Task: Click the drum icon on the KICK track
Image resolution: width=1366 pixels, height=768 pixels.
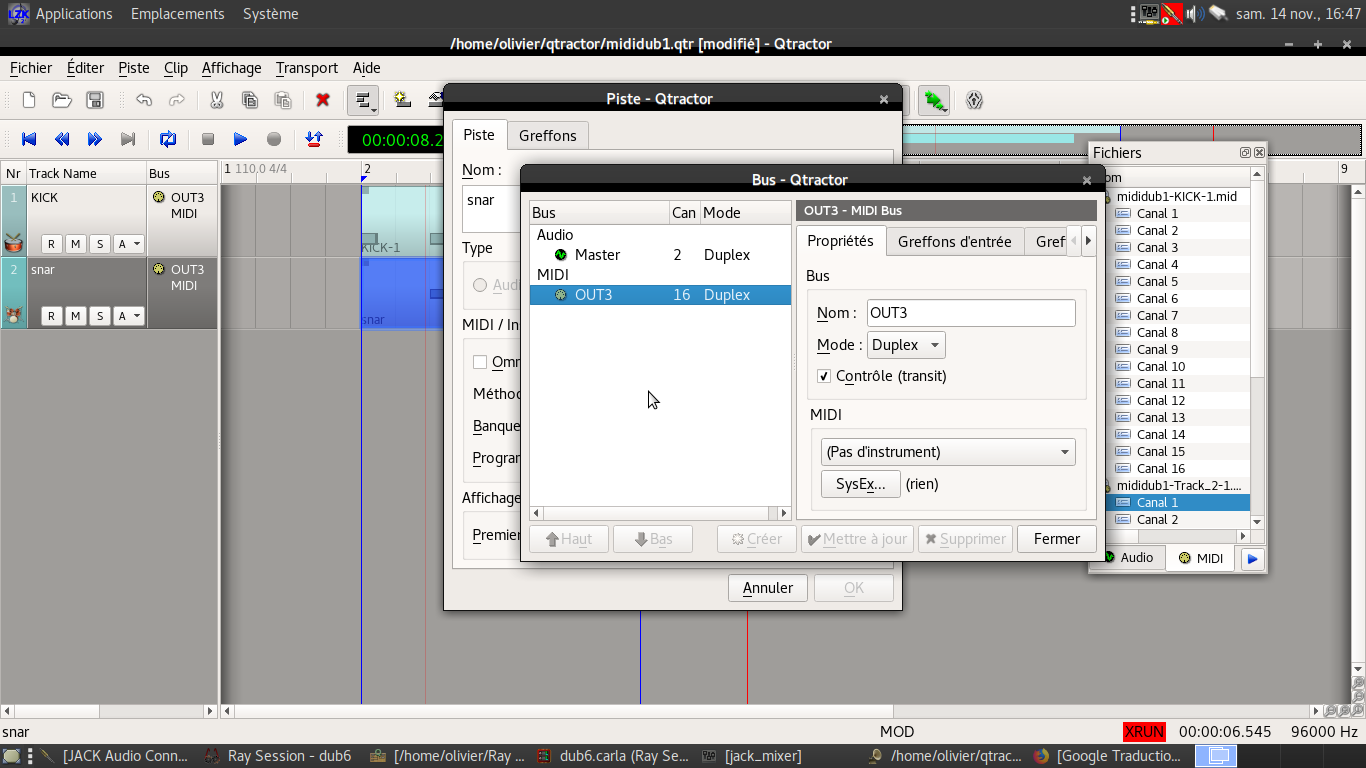Action: [13, 243]
